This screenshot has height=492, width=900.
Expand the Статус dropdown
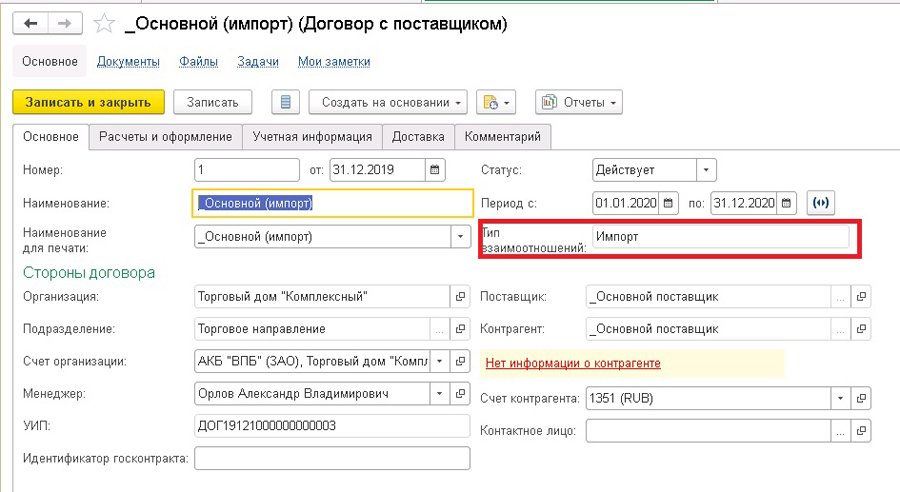(x=706, y=170)
